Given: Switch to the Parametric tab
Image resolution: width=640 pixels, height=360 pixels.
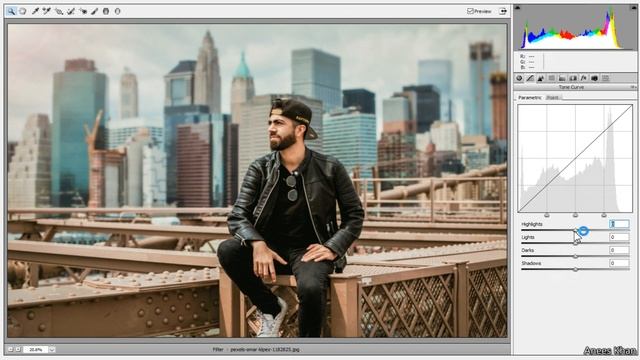Looking at the screenshot, I should click(x=530, y=98).
